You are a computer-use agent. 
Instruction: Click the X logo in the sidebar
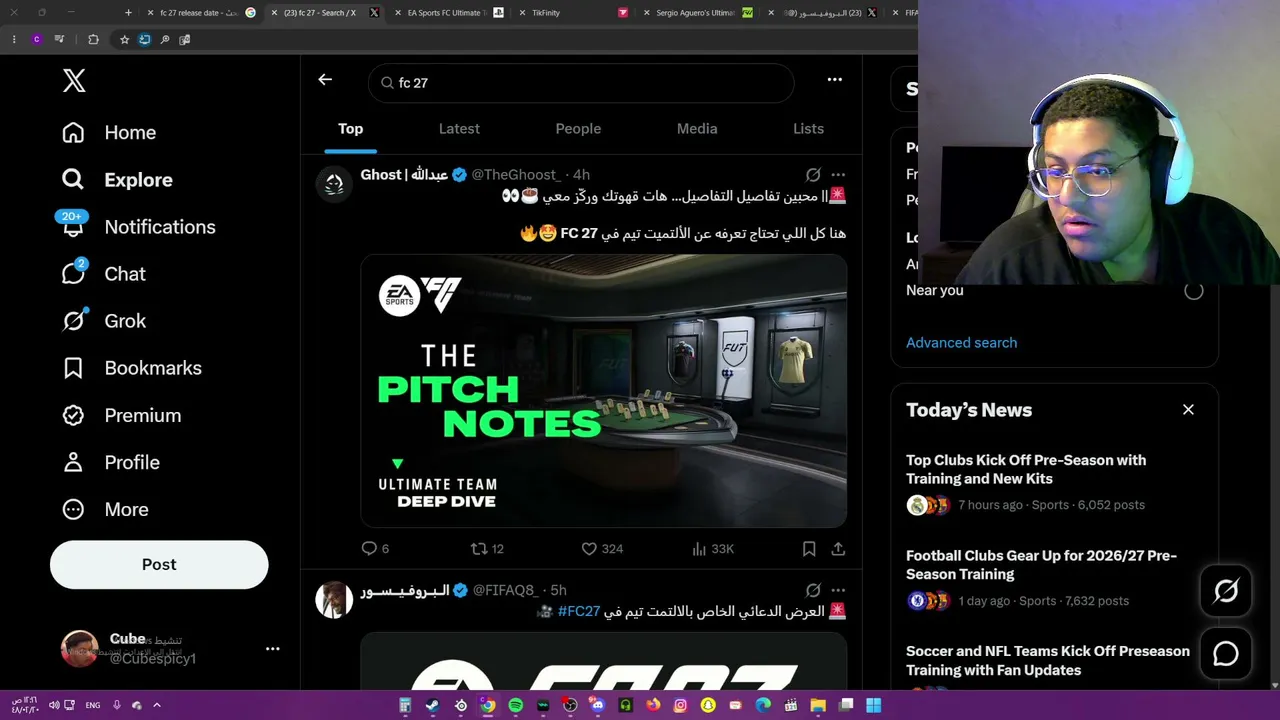pos(74,81)
